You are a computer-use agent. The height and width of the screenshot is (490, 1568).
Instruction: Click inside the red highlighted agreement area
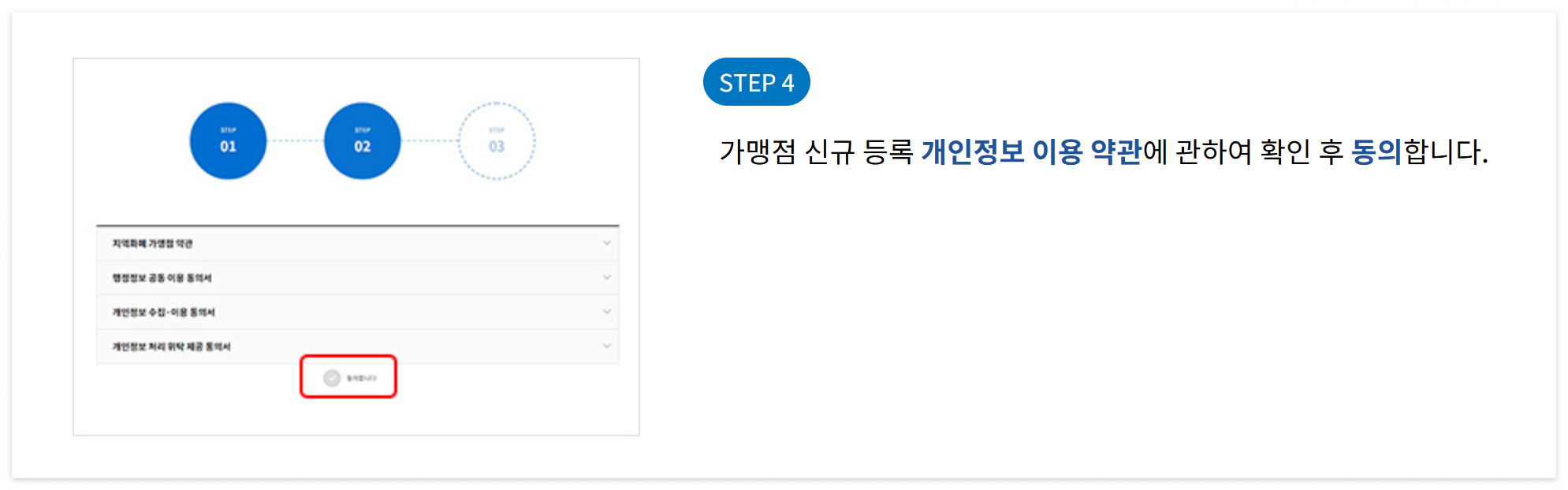[x=349, y=377]
